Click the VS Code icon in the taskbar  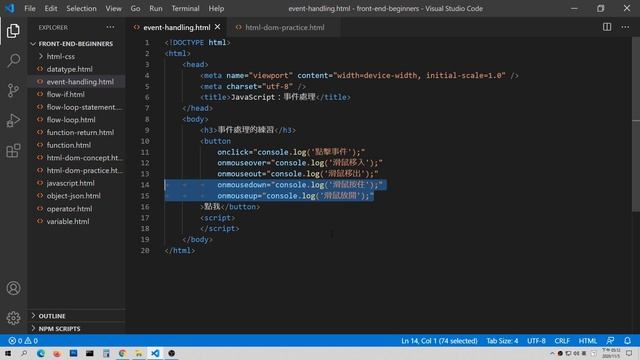pos(155,353)
